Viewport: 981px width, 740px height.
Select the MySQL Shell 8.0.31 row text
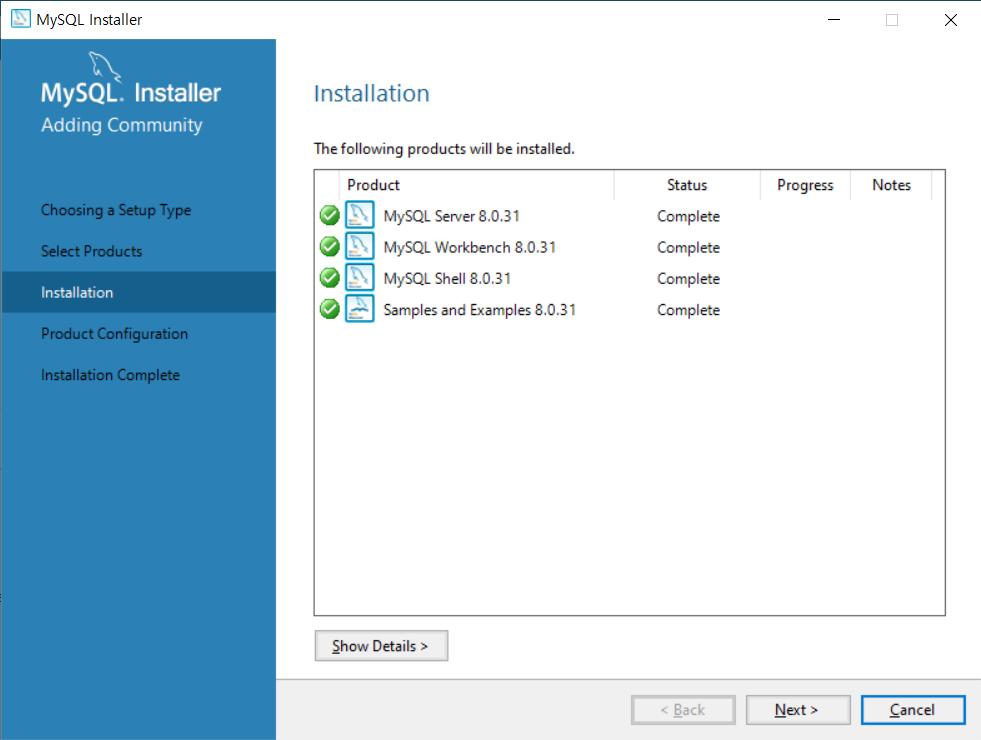coord(447,278)
